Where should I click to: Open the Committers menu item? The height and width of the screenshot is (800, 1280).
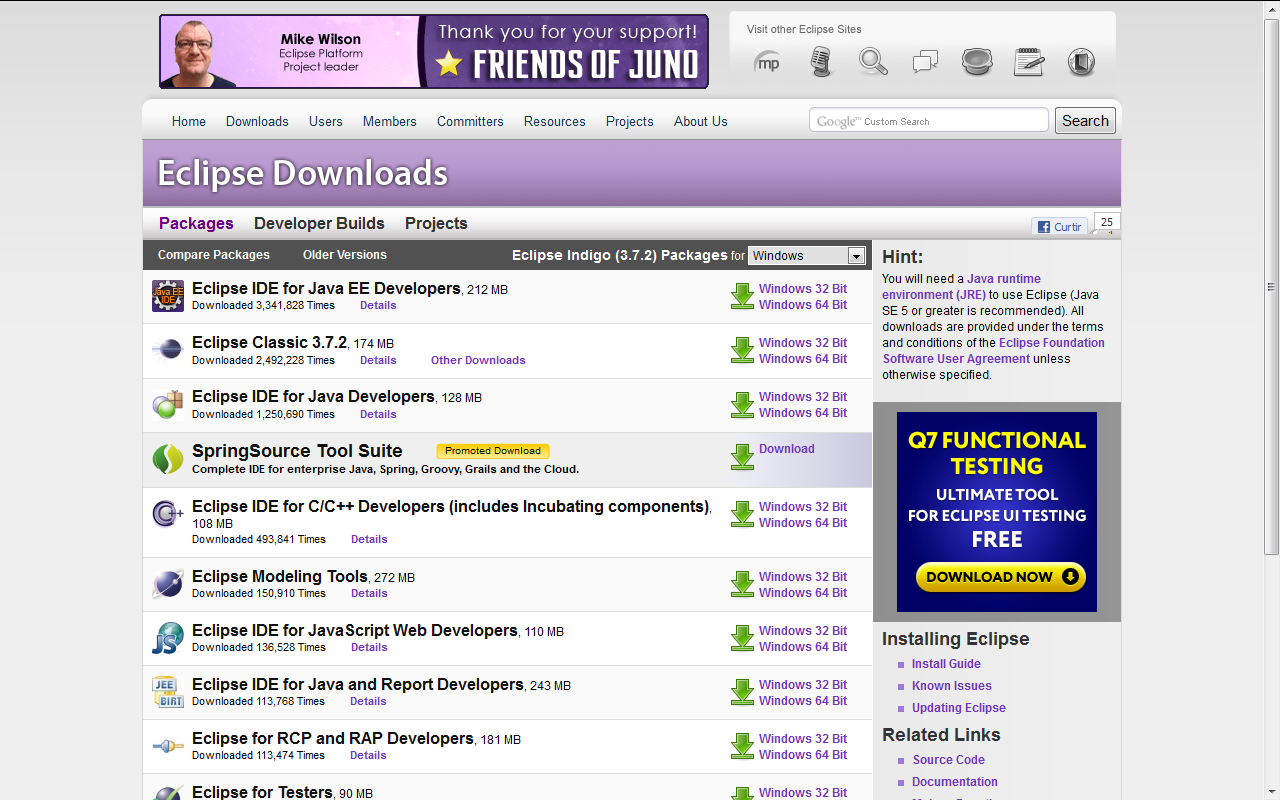(470, 121)
